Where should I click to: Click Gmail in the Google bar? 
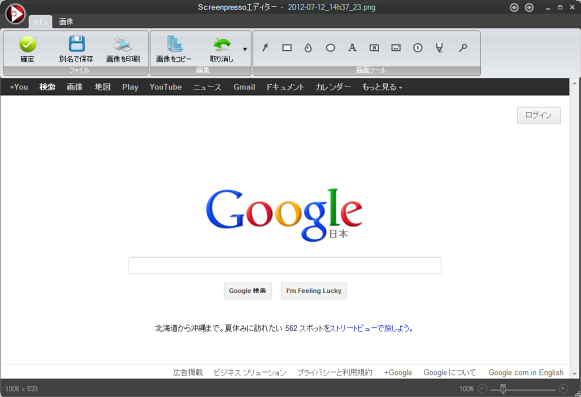(244, 87)
